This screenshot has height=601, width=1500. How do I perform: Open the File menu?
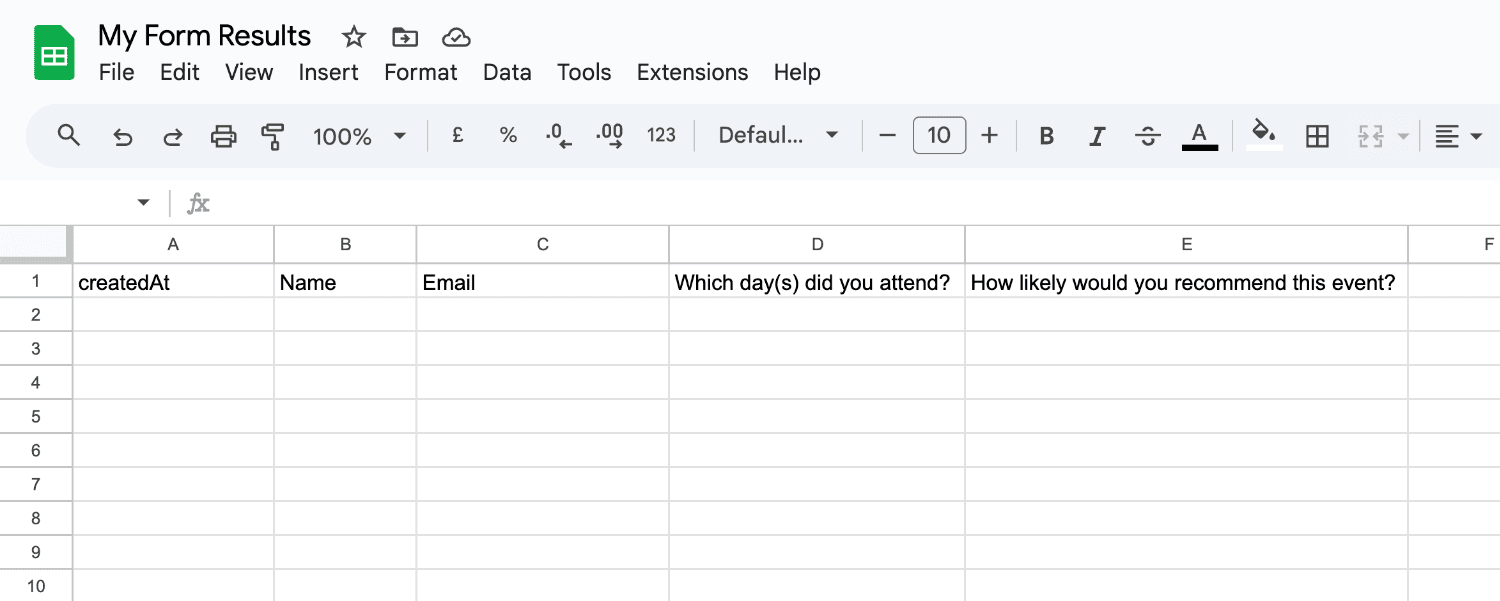(x=116, y=72)
